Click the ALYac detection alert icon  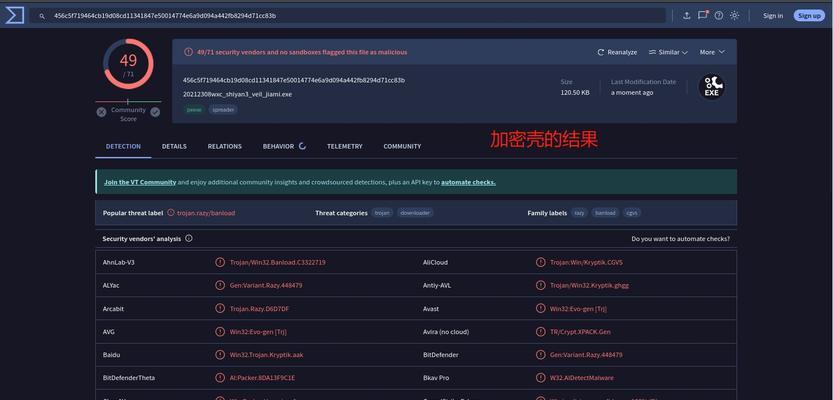(x=220, y=285)
